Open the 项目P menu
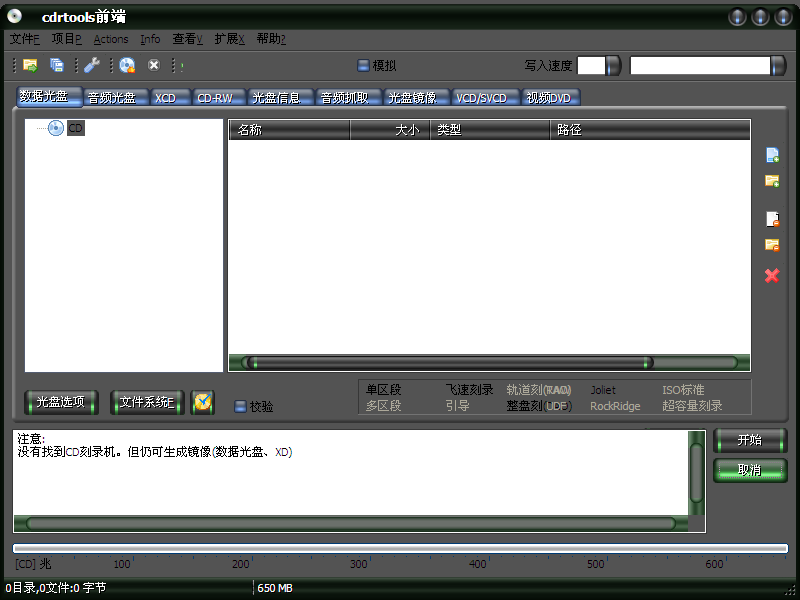800x600 pixels. pyautogui.click(x=66, y=39)
